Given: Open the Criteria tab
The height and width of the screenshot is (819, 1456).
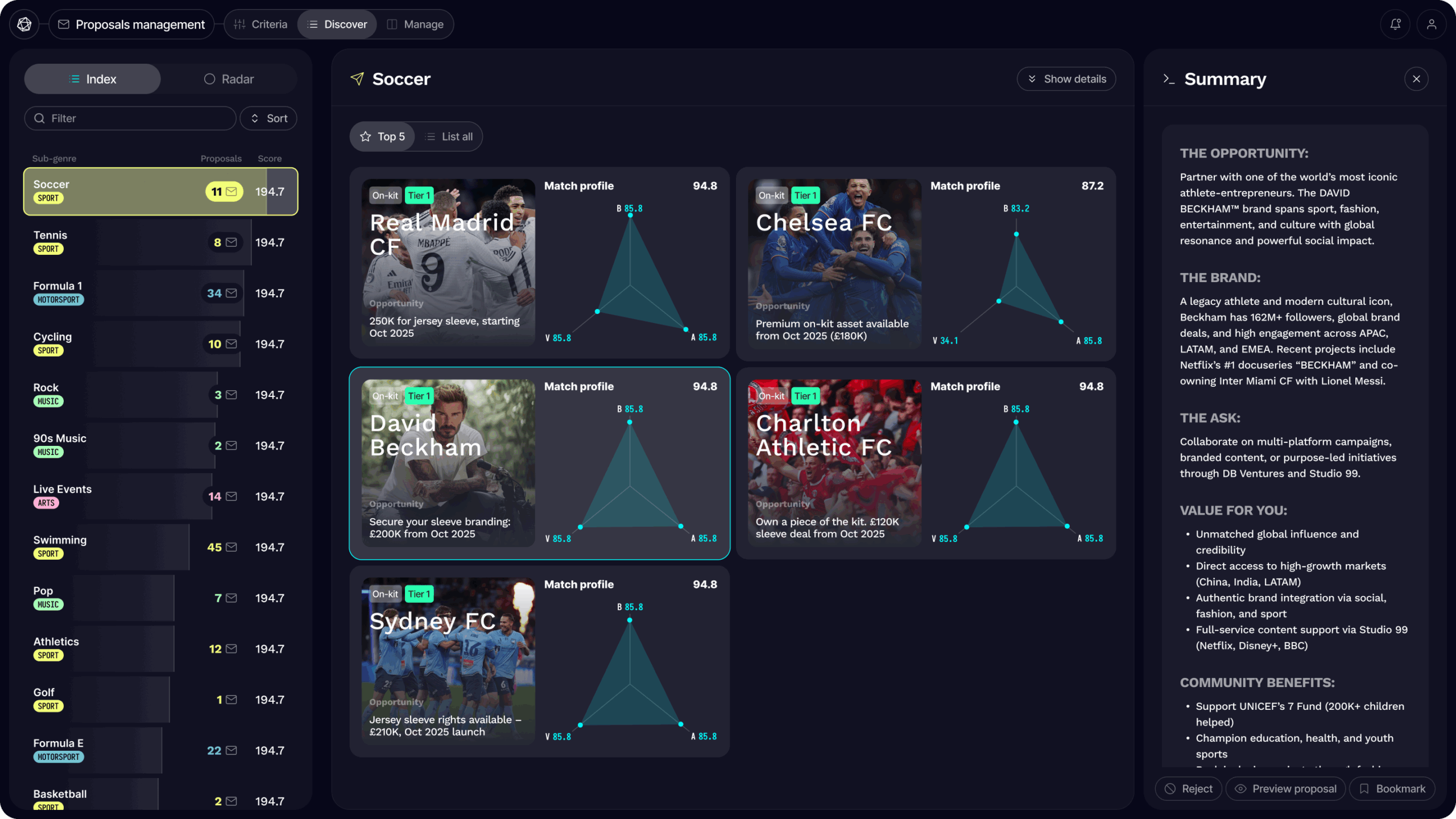Looking at the screenshot, I should pyautogui.click(x=260, y=24).
